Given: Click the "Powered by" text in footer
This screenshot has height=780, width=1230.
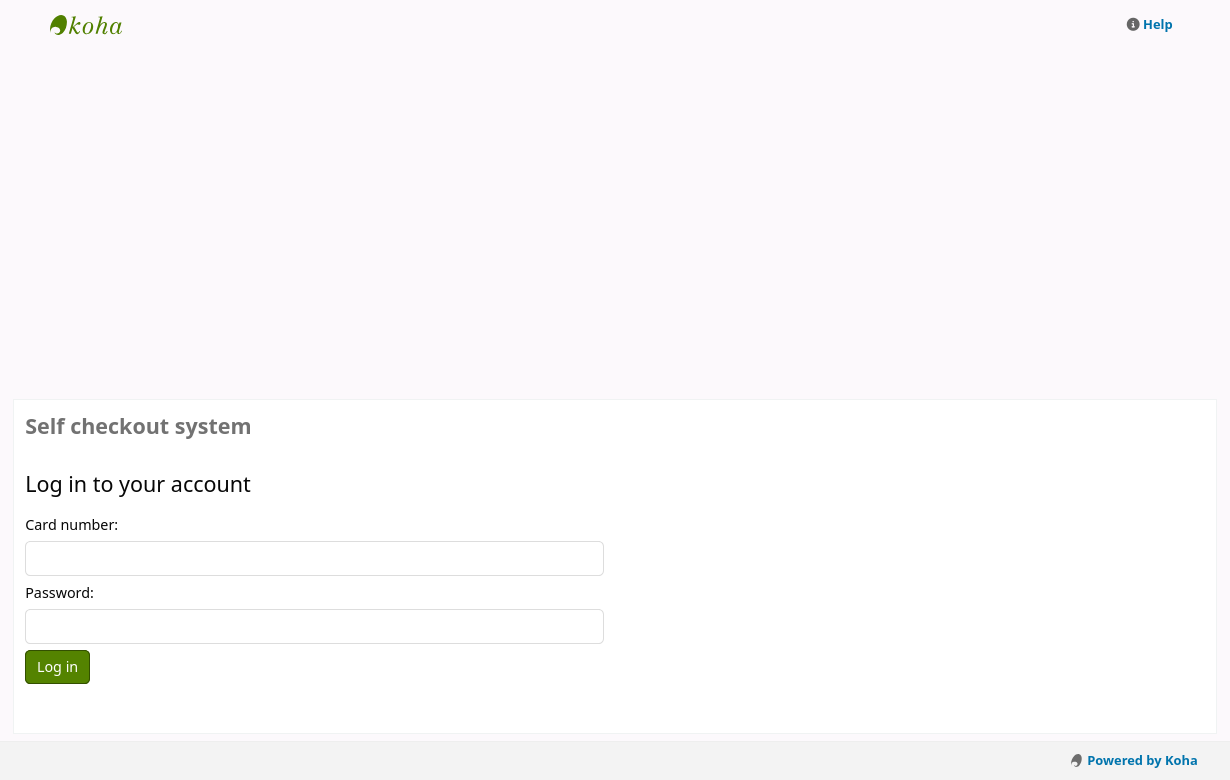Looking at the screenshot, I should [x=1124, y=761].
